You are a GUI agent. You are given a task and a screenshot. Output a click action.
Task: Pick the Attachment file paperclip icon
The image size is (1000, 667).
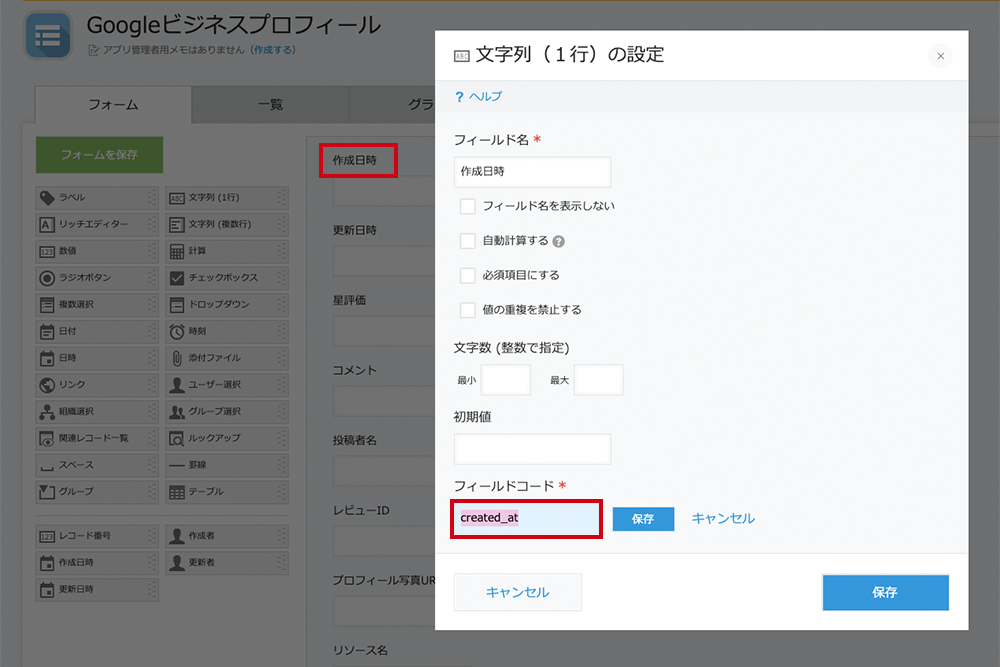pos(176,358)
